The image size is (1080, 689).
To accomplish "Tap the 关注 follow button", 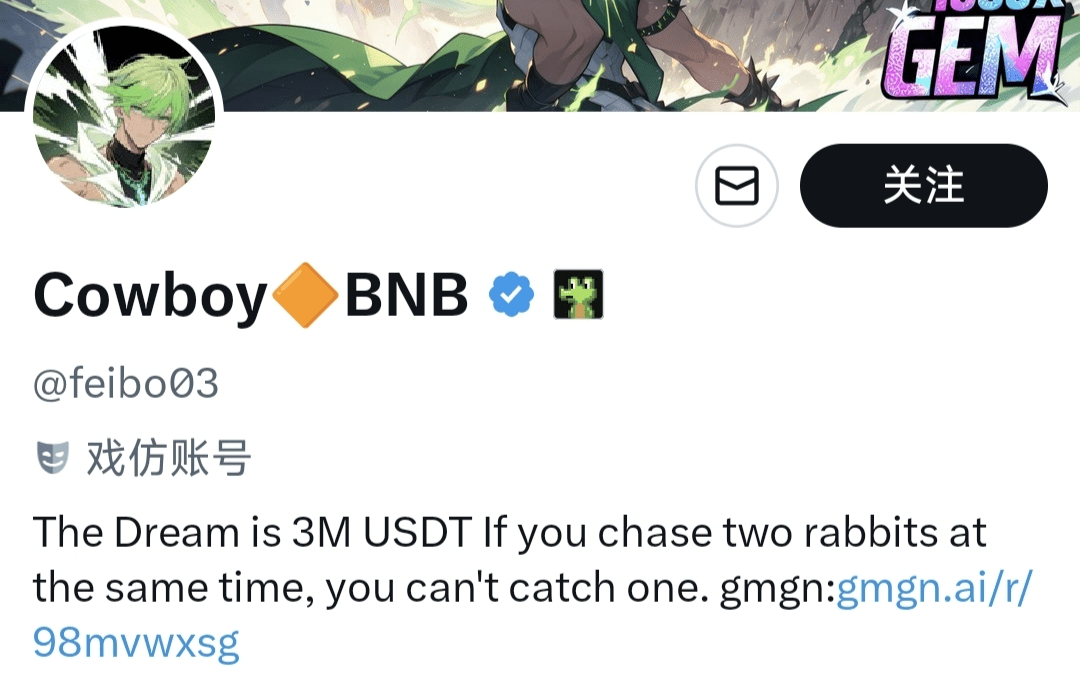I will [924, 185].
